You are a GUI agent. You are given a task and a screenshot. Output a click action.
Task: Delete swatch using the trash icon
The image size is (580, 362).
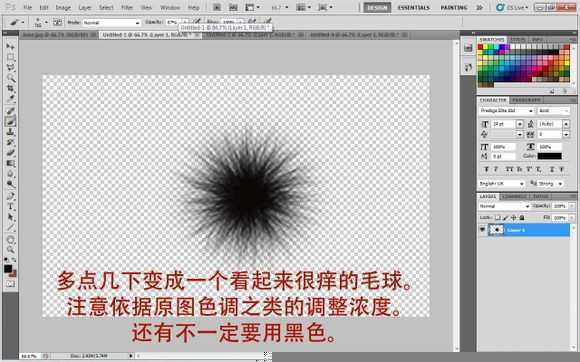click(x=565, y=91)
